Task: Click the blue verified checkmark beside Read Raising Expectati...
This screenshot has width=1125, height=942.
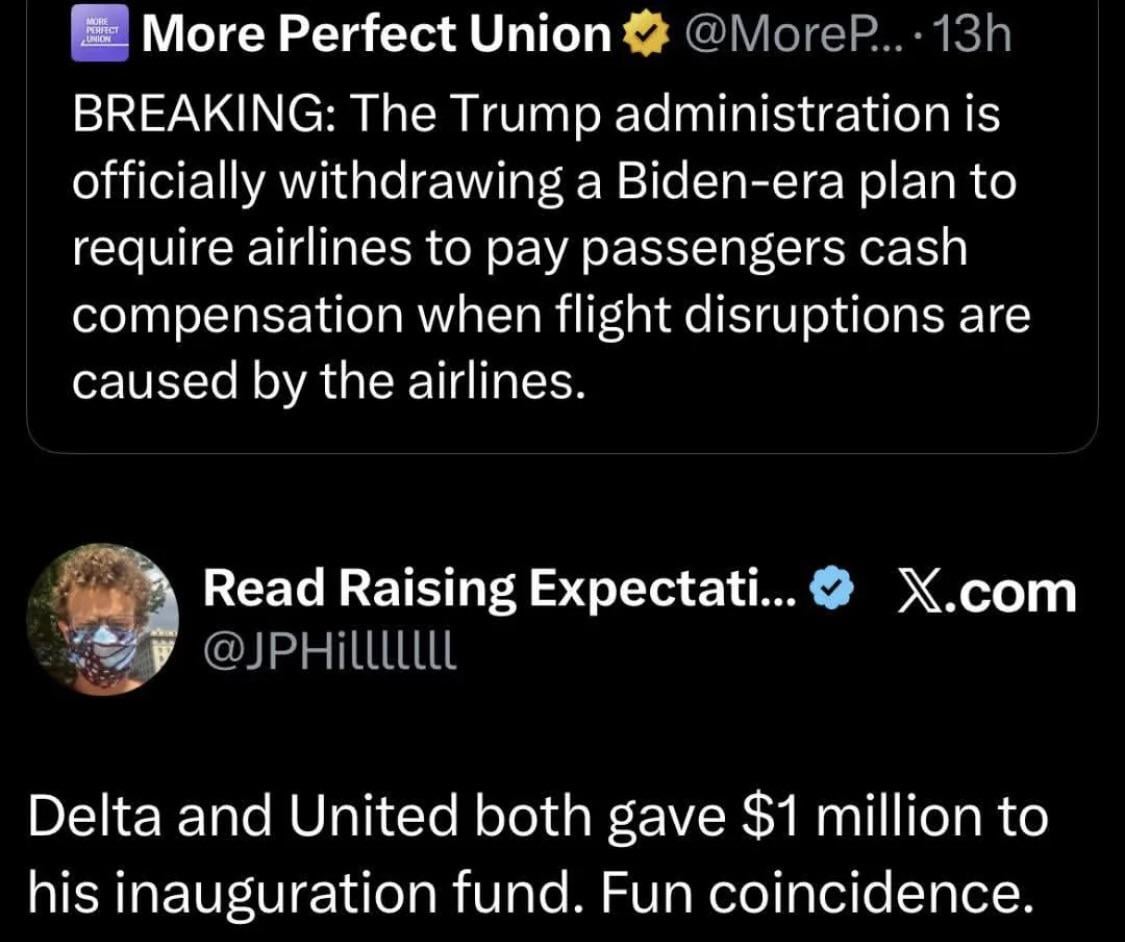Action: click(x=830, y=593)
